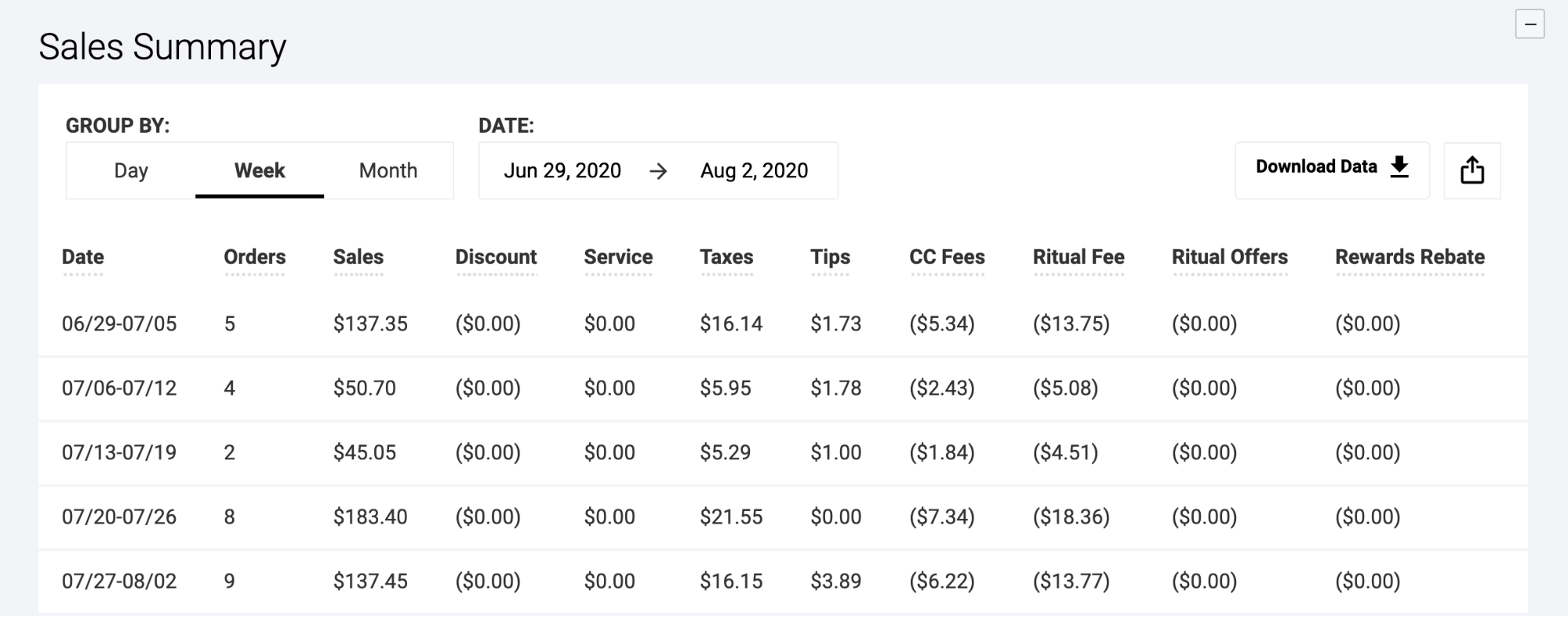Click the Download Data button
Viewport: 1568px width, 617px height.
pyautogui.click(x=1332, y=170)
